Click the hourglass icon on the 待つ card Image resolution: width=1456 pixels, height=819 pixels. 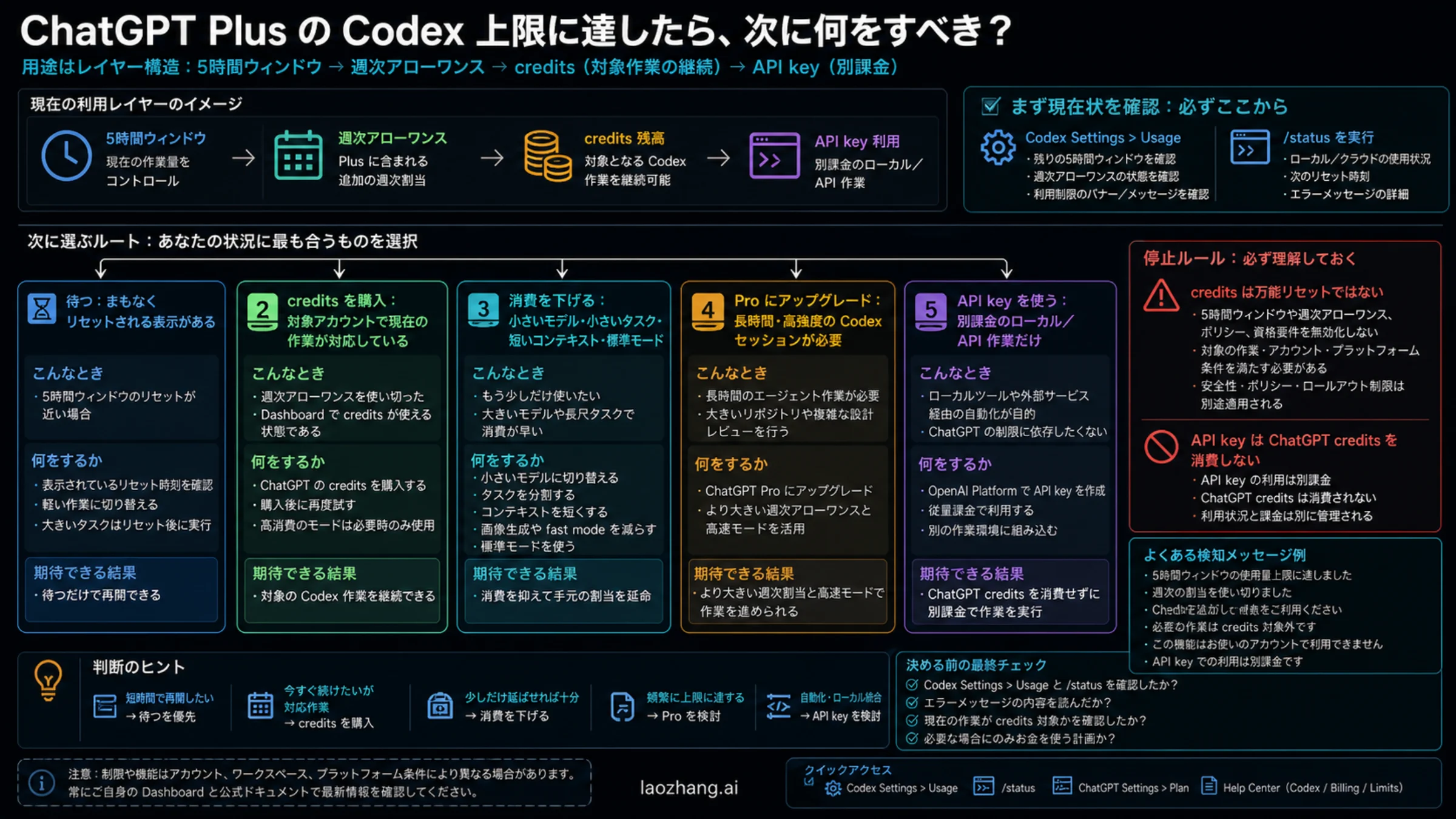click(x=42, y=309)
